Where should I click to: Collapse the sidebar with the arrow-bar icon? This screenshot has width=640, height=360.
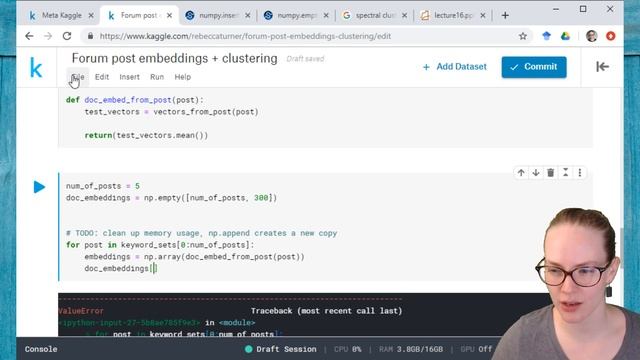(602, 67)
